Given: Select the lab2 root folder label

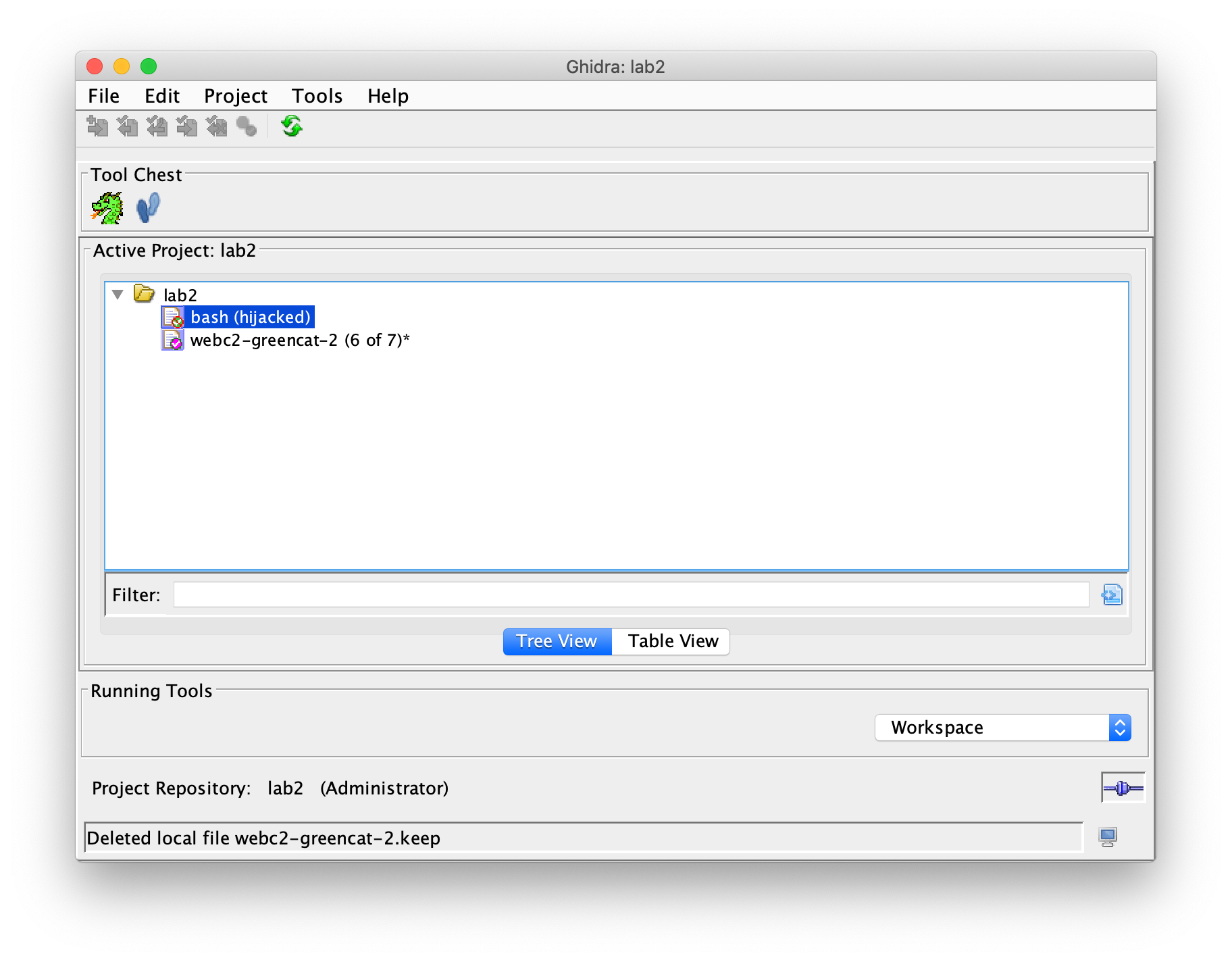Looking at the screenshot, I should (x=180, y=295).
